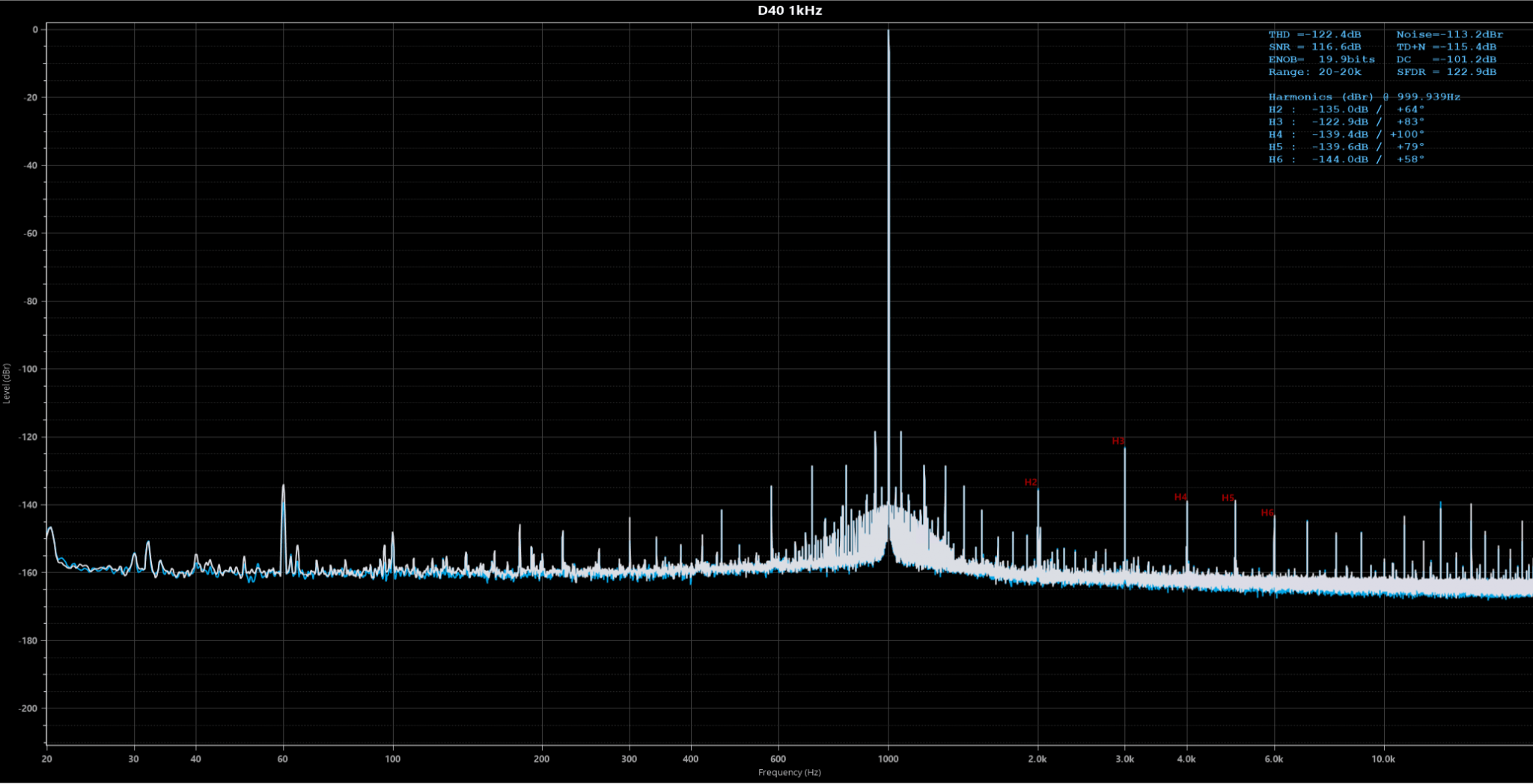Click the 3.0k tick on frequency axis
This screenshot has height=784, width=1533.
[1124, 759]
